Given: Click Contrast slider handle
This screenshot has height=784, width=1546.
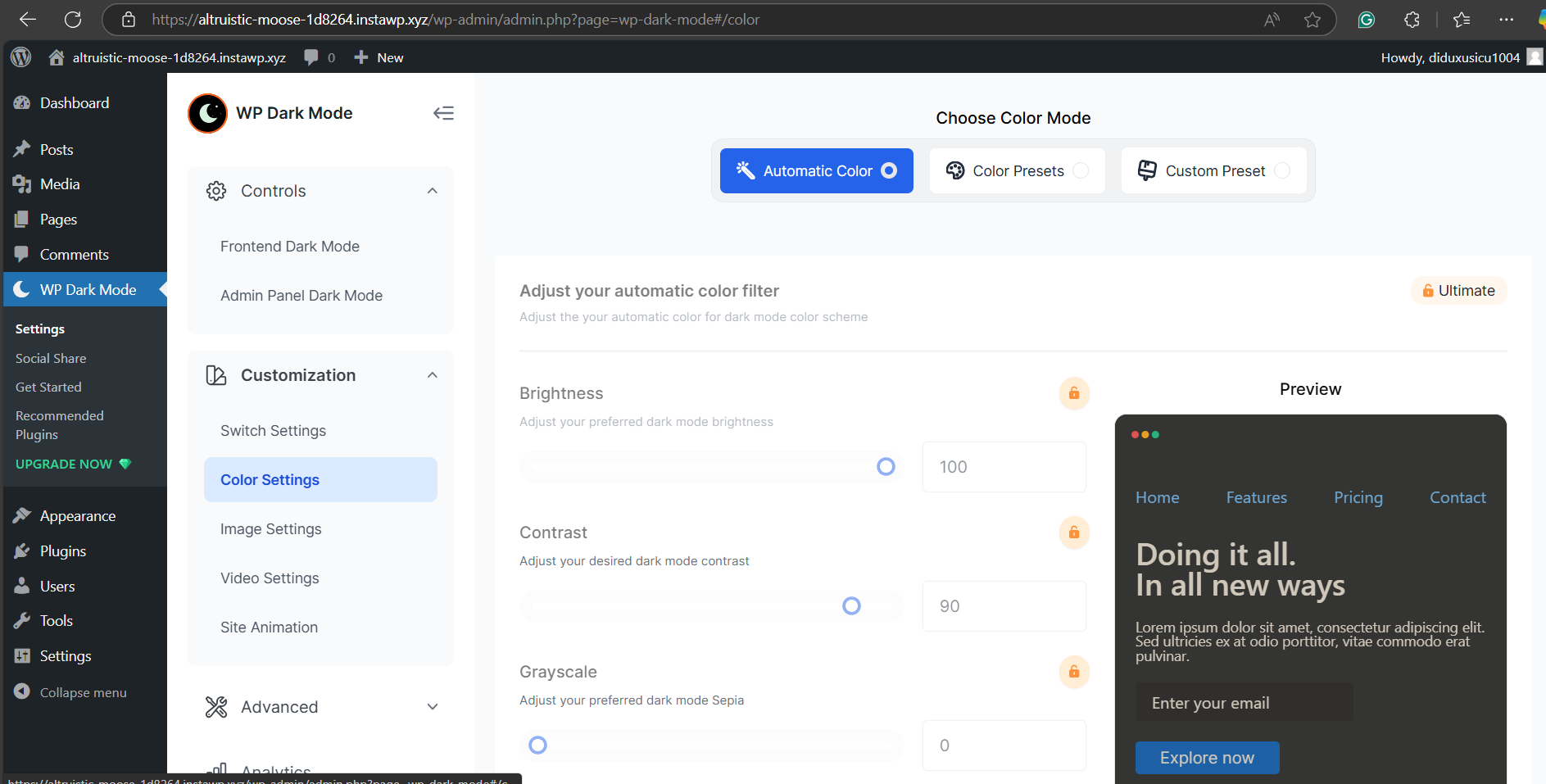Looking at the screenshot, I should point(851,606).
